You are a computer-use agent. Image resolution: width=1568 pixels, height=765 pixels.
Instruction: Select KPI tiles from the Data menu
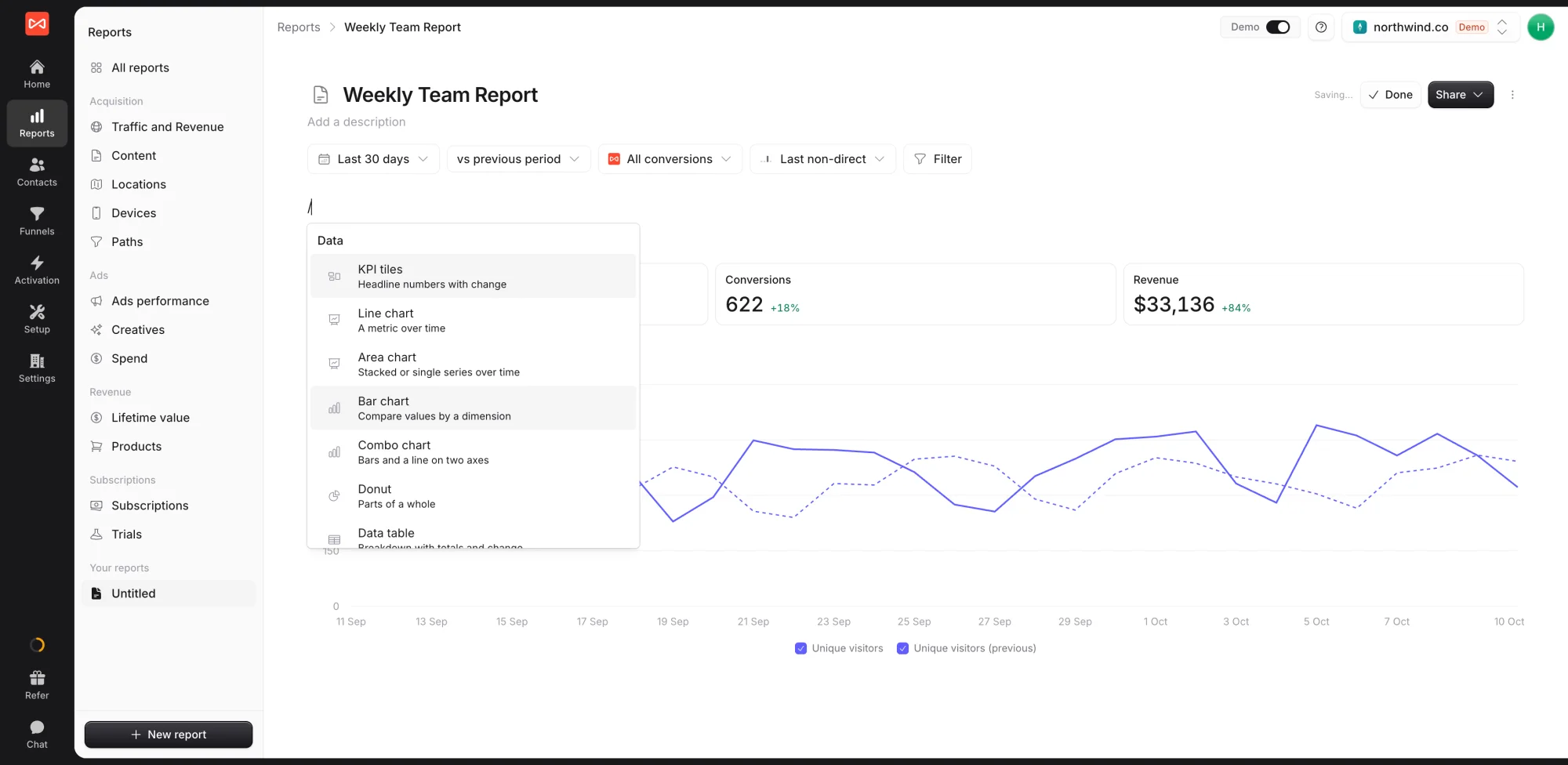click(473, 276)
